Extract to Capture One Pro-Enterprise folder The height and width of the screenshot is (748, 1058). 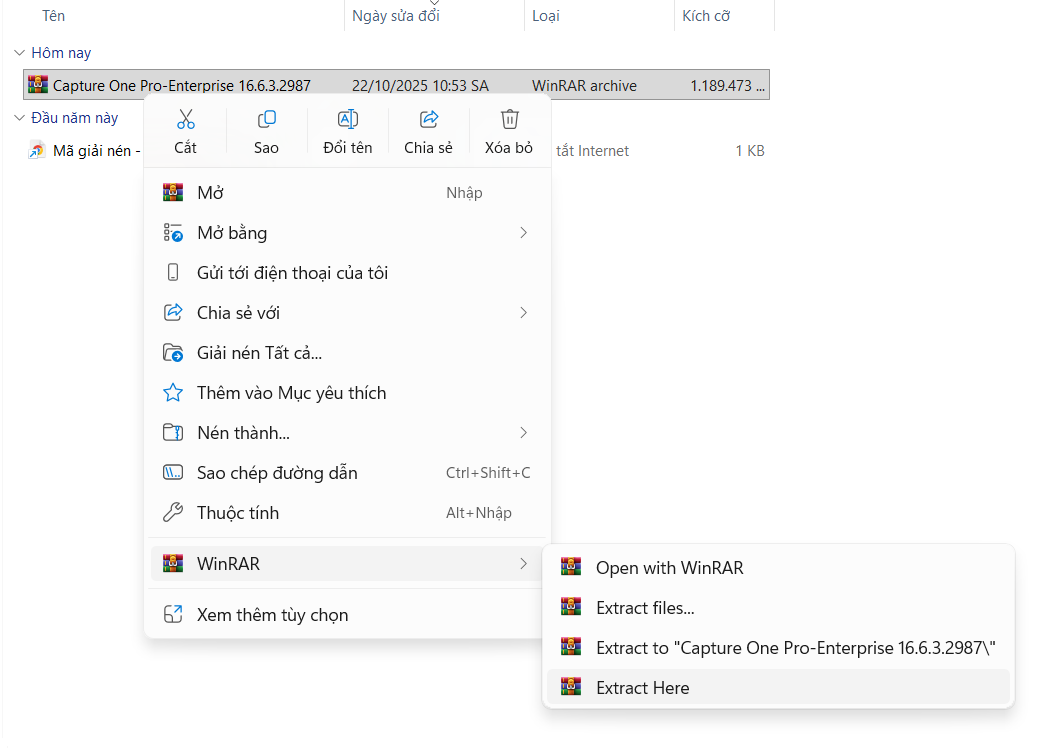(795, 648)
